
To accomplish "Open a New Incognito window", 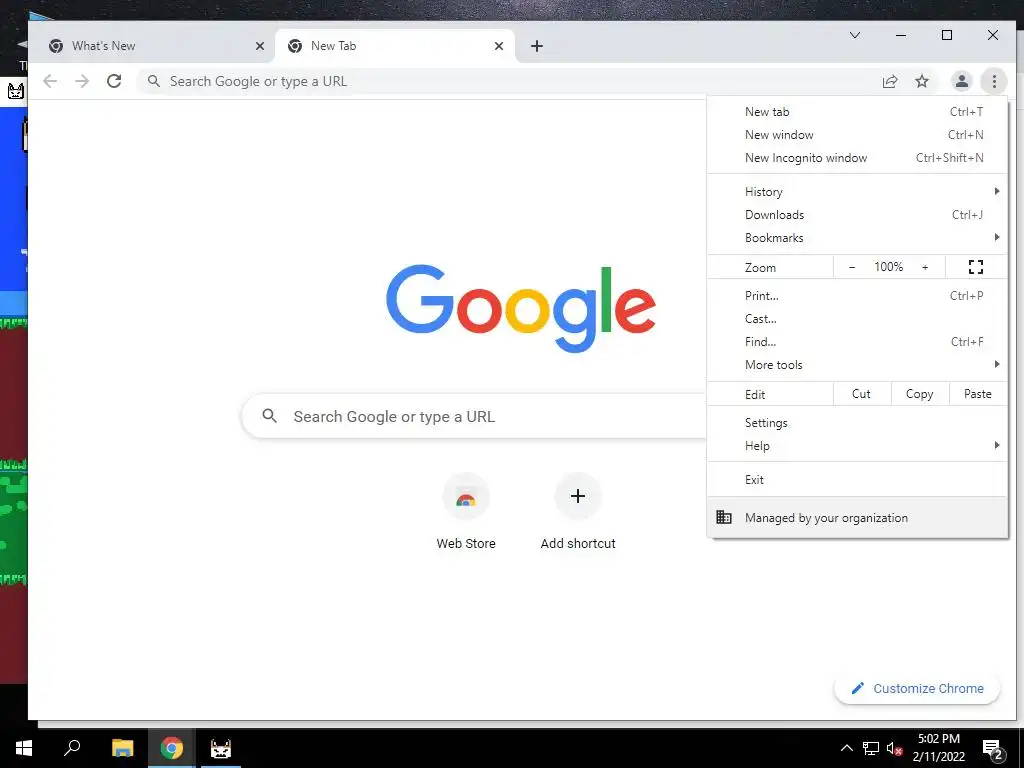I will pos(857,157).
